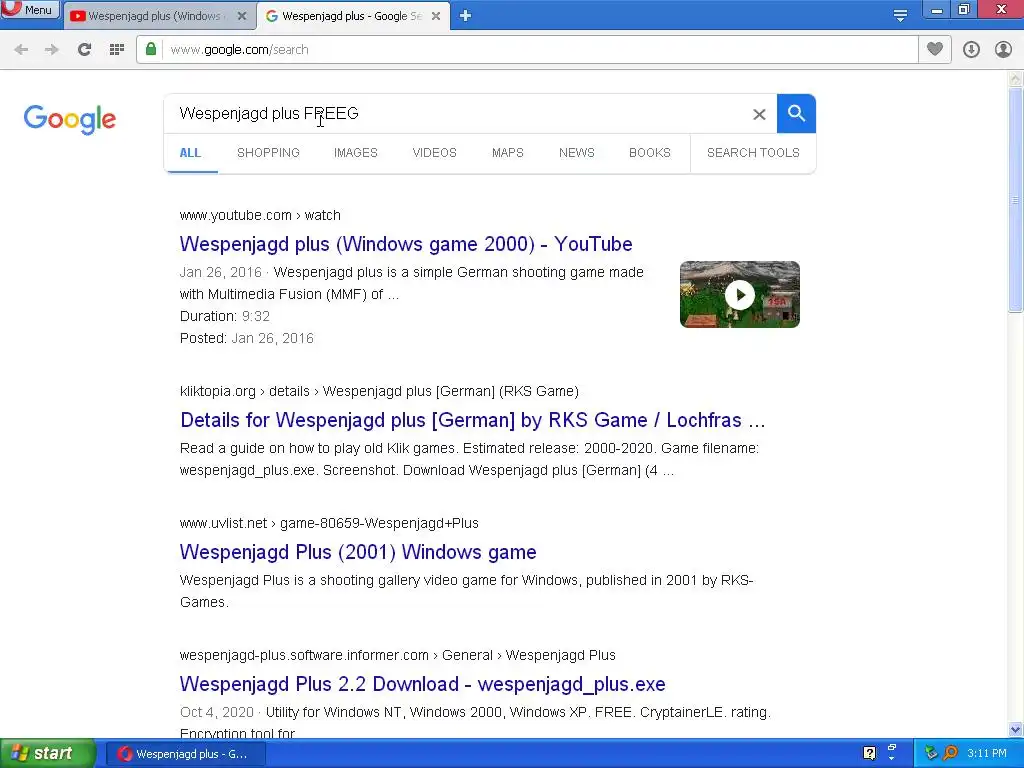This screenshot has height=768, width=1024.
Task: Close the YouTube Wespenjagd plus tab
Action: coord(242,16)
